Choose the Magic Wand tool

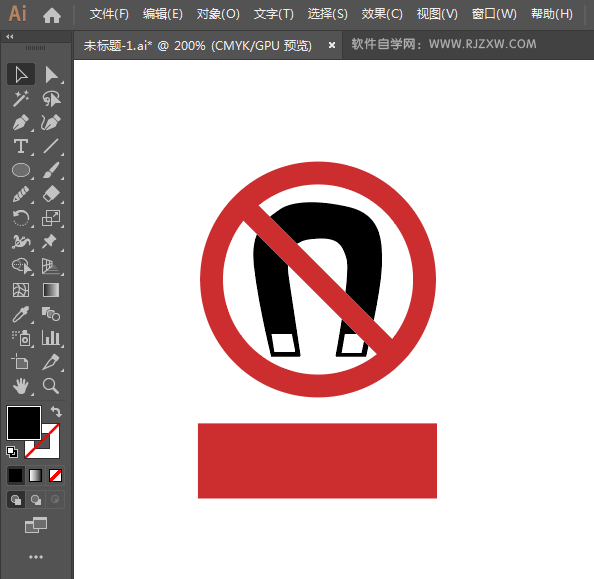[x=21, y=99]
